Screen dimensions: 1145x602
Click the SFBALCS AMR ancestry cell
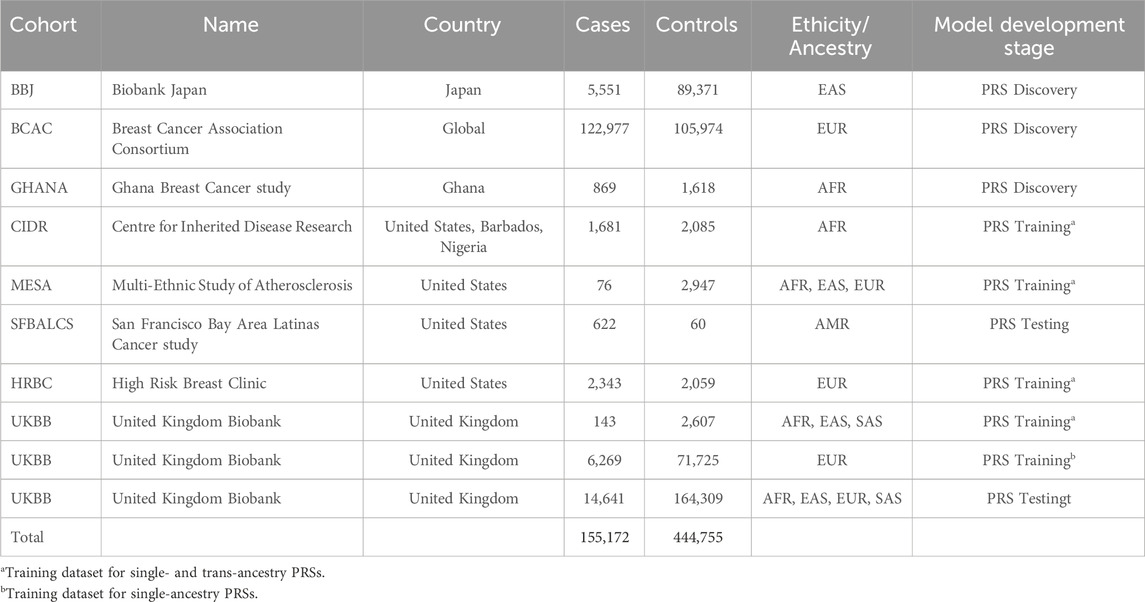(832, 324)
